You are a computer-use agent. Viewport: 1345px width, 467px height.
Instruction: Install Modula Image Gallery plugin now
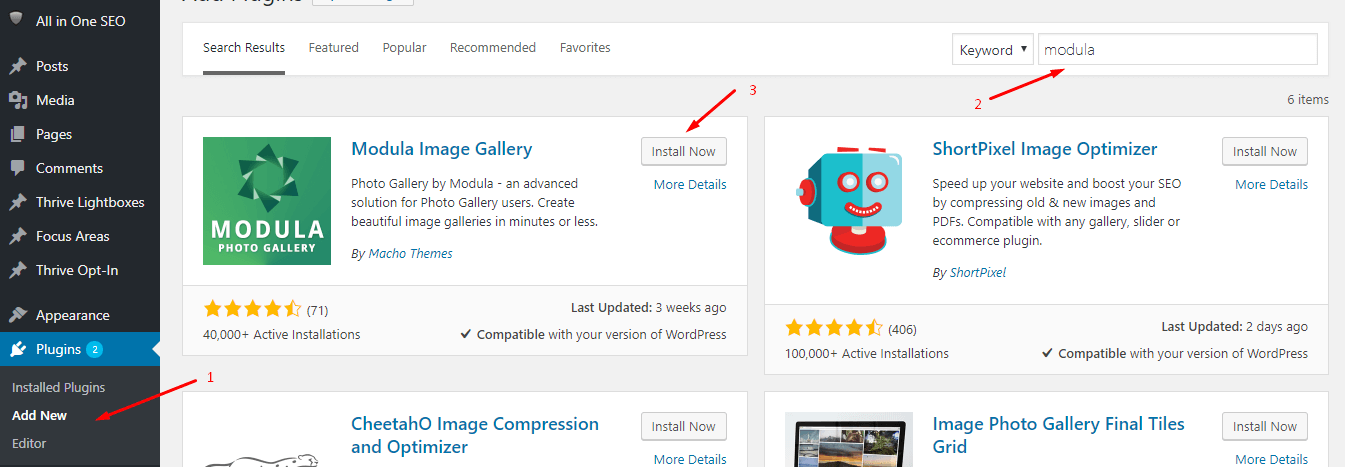pos(684,151)
